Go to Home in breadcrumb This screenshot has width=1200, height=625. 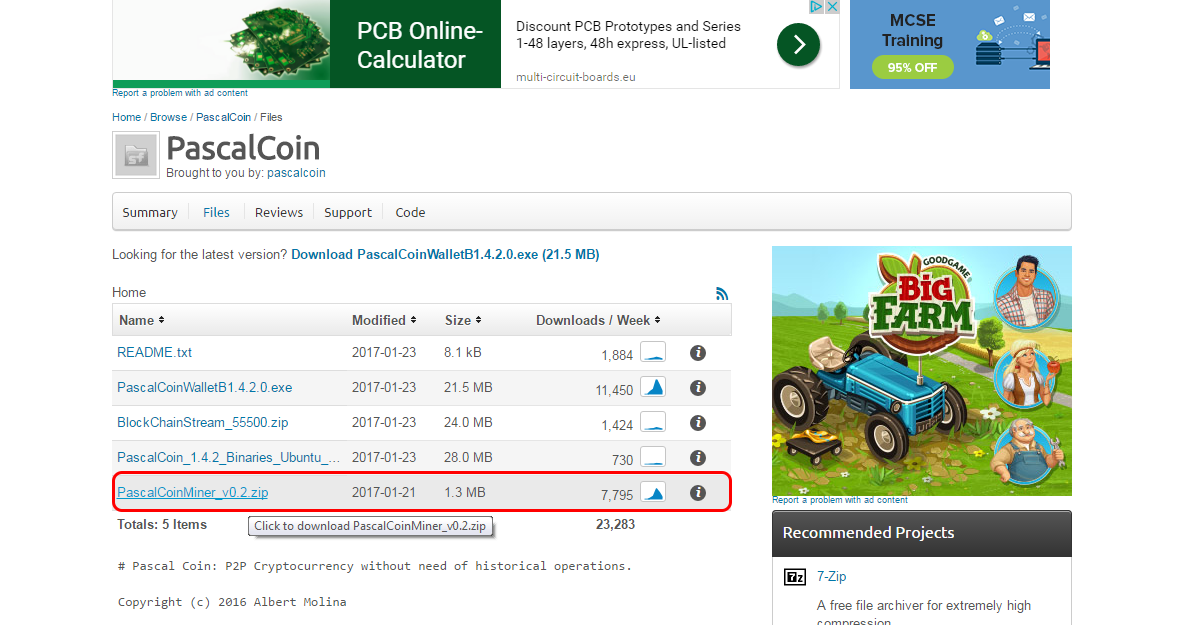pos(126,117)
